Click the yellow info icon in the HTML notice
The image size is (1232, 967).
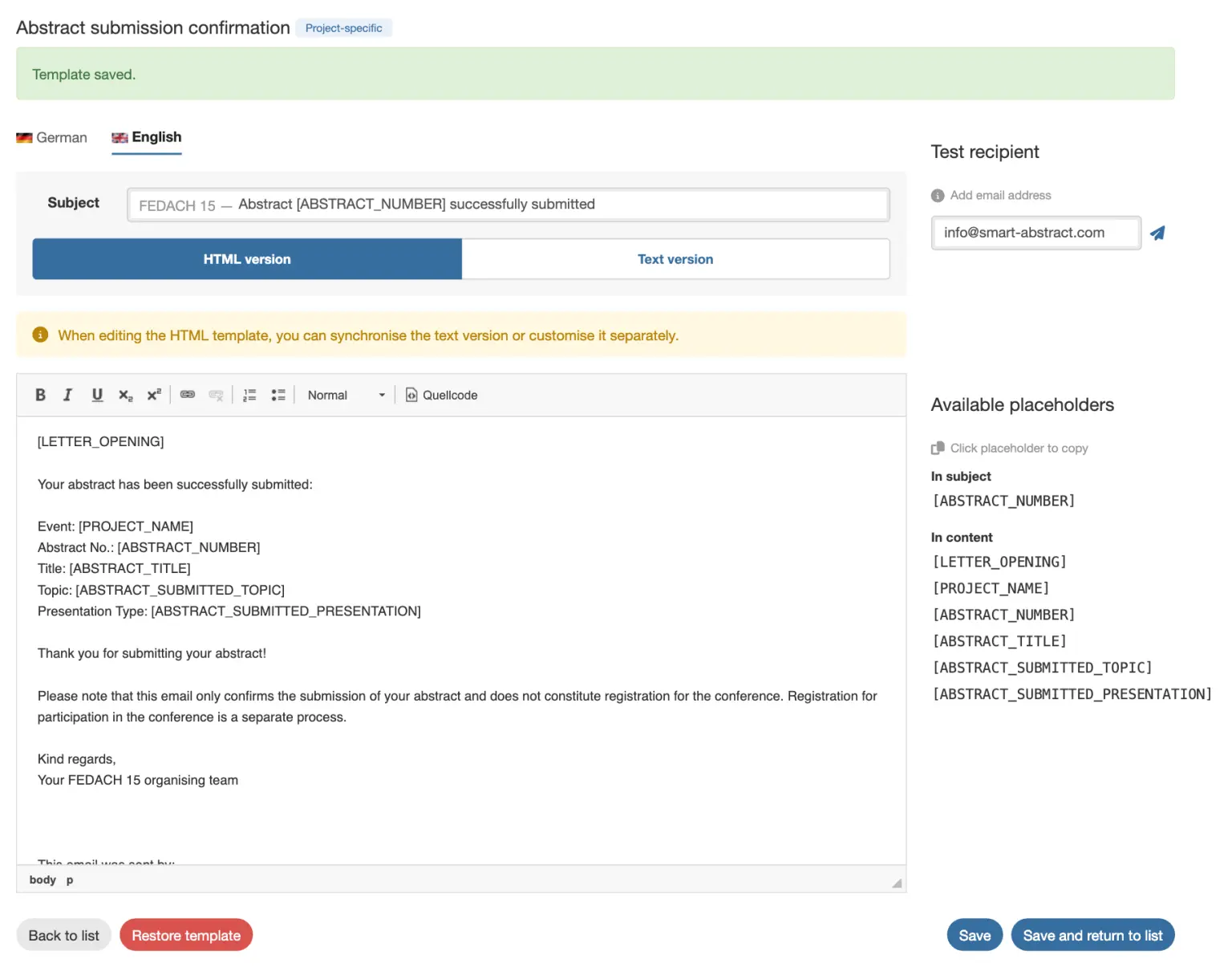click(x=40, y=335)
